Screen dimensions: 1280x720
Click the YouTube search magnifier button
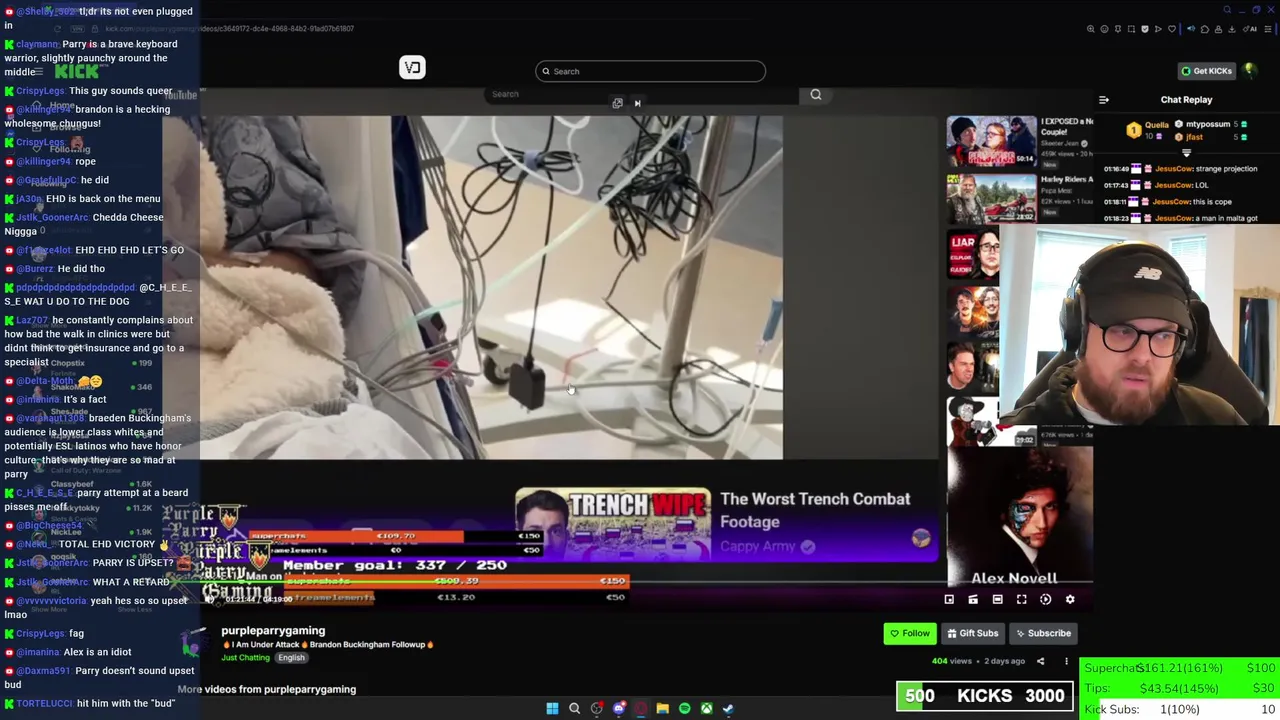[816, 94]
